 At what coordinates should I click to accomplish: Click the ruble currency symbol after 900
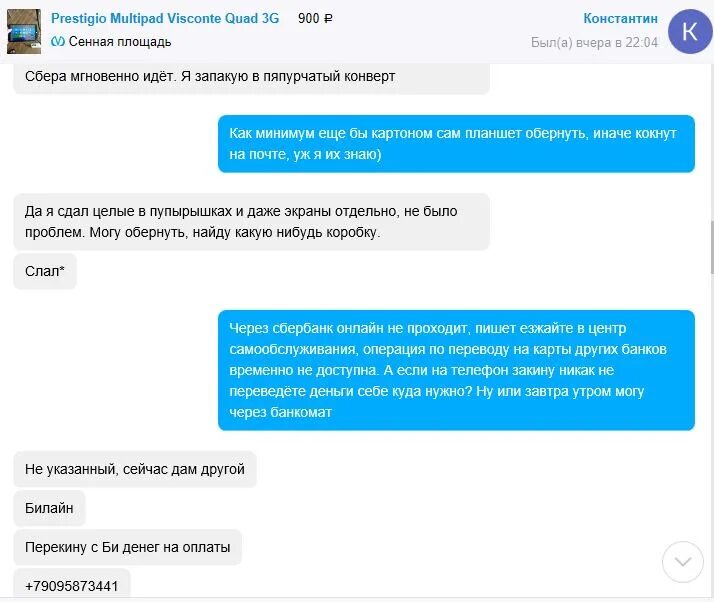328,19
